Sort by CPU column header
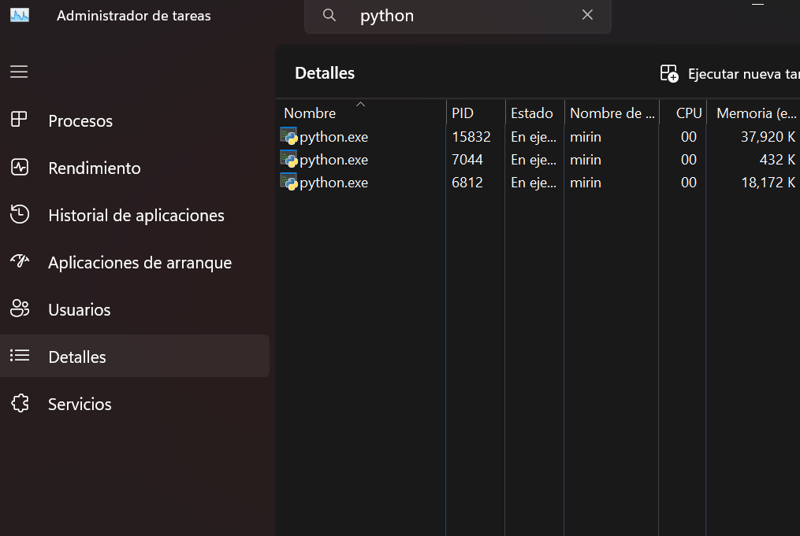This screenshot has height=536, width=800. point(688,113)
